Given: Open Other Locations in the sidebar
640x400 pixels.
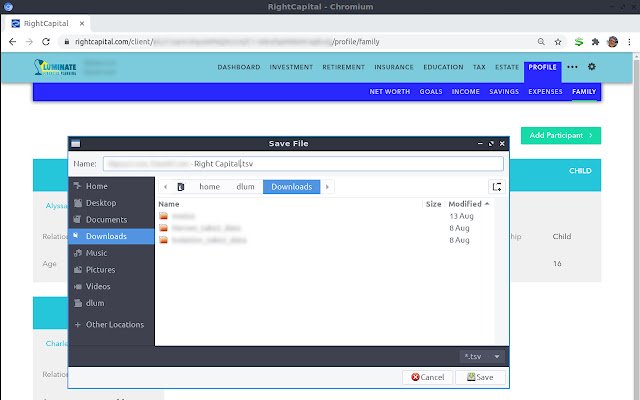Looking at the screenshot, I should (x=111, y=324).
